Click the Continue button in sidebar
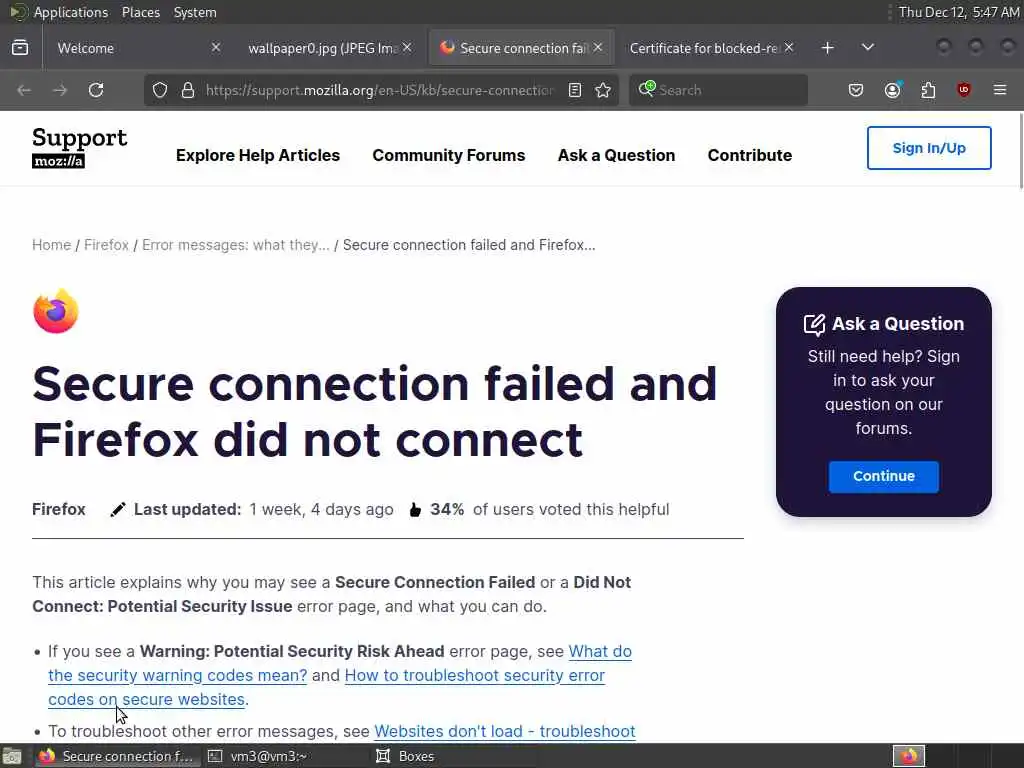 [884, 476]
